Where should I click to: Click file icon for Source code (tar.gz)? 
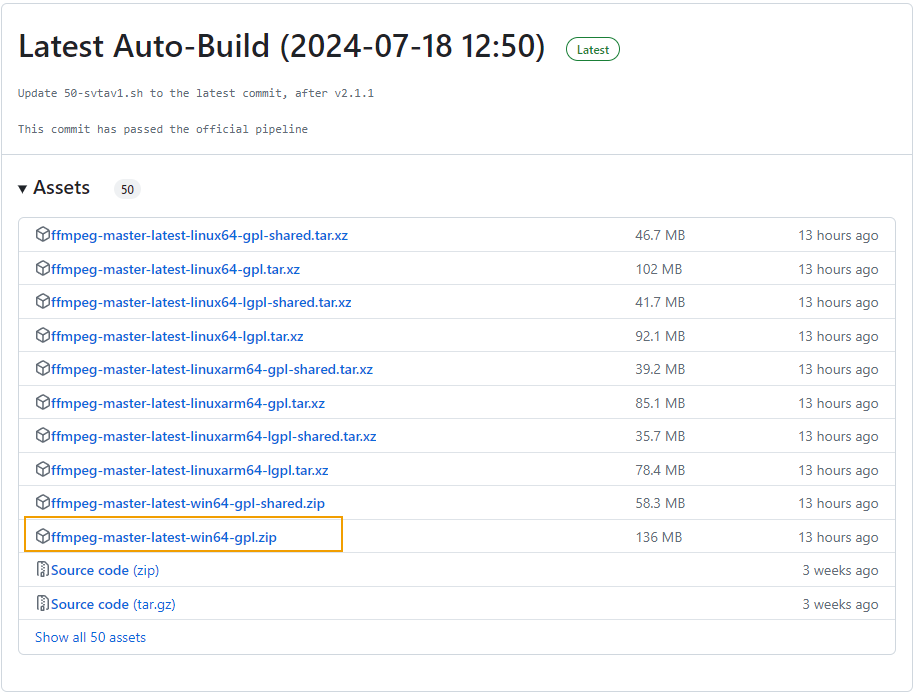[43, 604]
